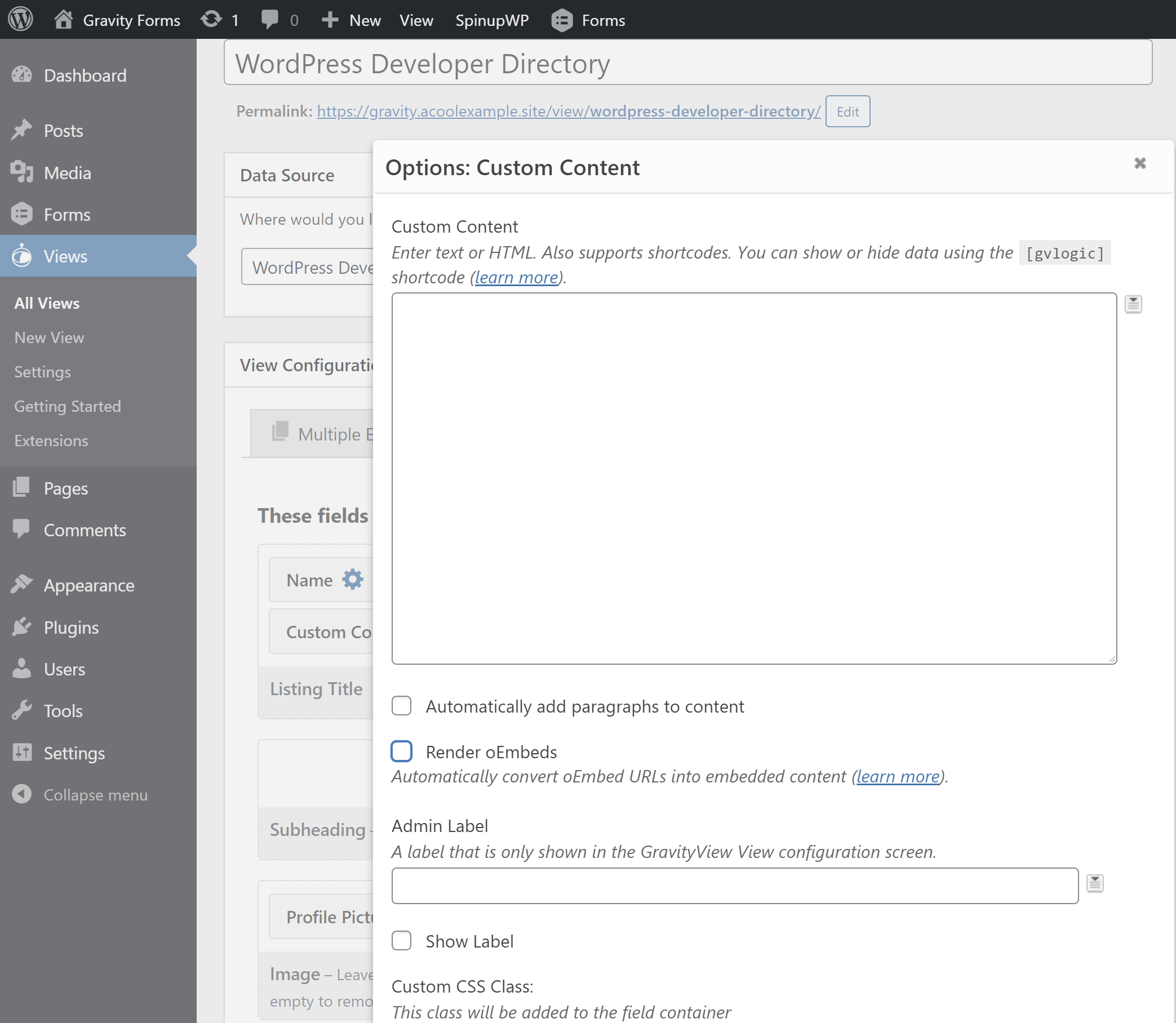Open Forms in left sidebar
The height and width of the screenshot is (1023, 1176).
click(98, 214)
